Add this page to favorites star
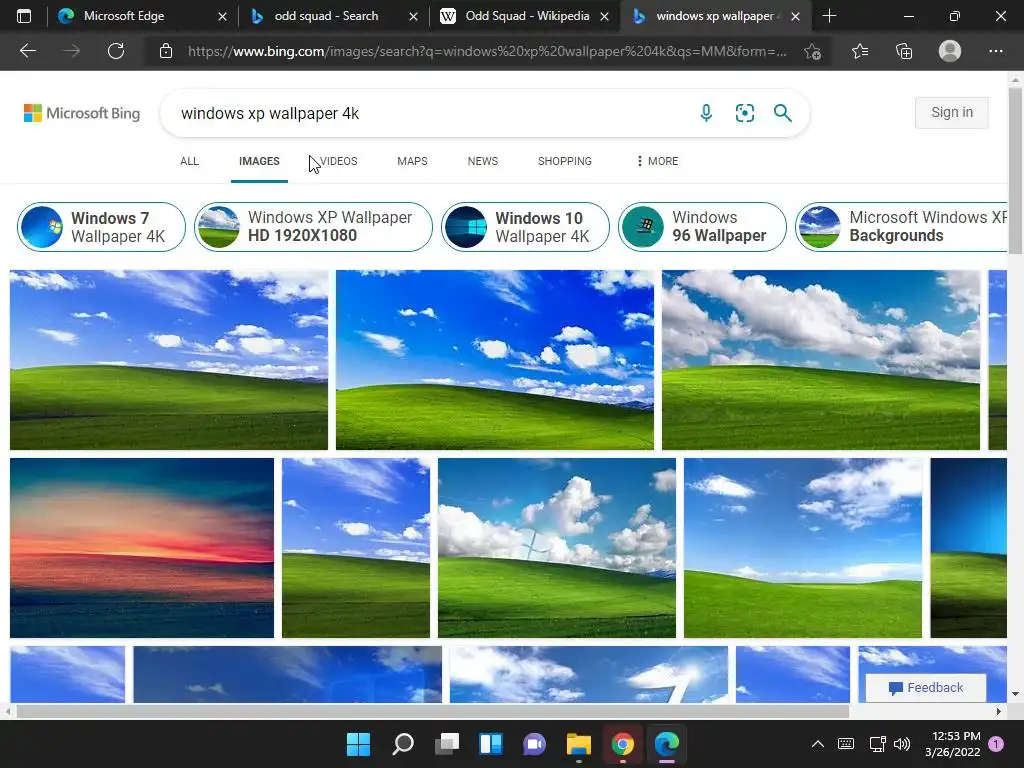The height and width of the screenshot is (768, 1024). click(x=812, y=51)
